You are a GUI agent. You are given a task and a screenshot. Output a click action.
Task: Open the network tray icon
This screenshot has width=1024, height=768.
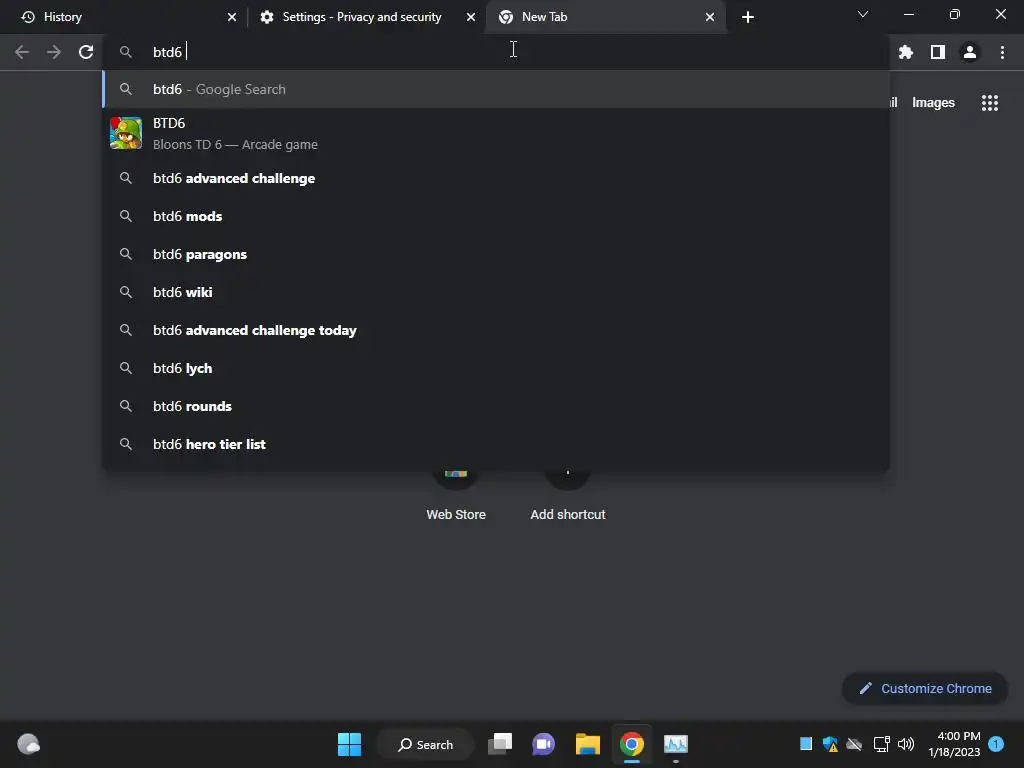[x=882, y=744]
